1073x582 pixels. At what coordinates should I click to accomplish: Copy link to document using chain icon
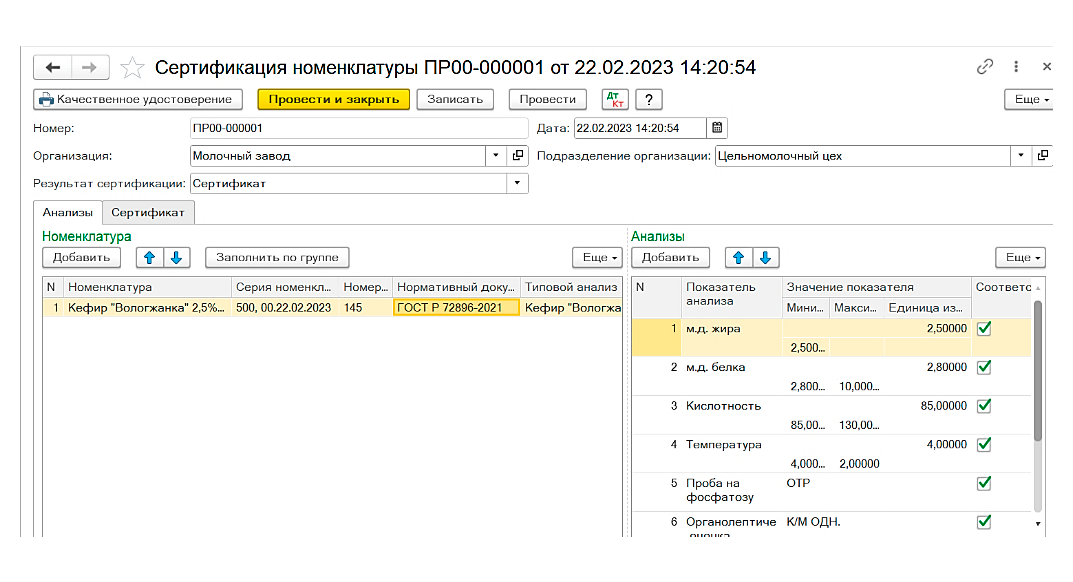(x=984, y=66)
